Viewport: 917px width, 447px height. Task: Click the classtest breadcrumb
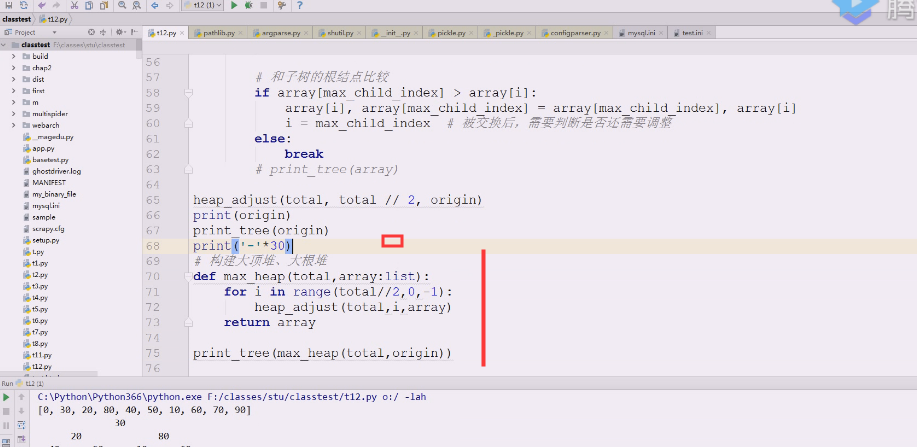coord(16,19)
